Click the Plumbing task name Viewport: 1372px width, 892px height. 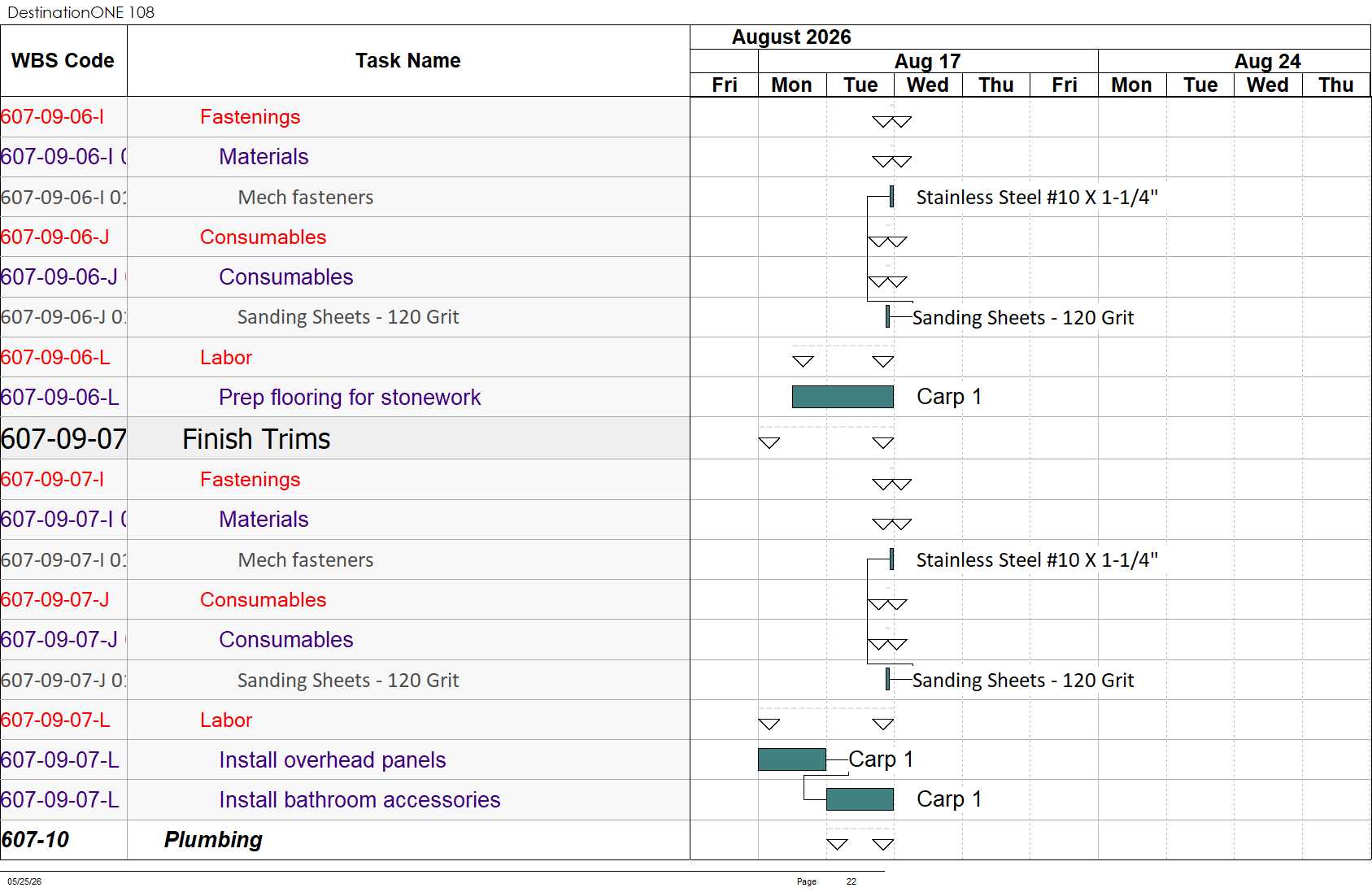click(213, 840)
